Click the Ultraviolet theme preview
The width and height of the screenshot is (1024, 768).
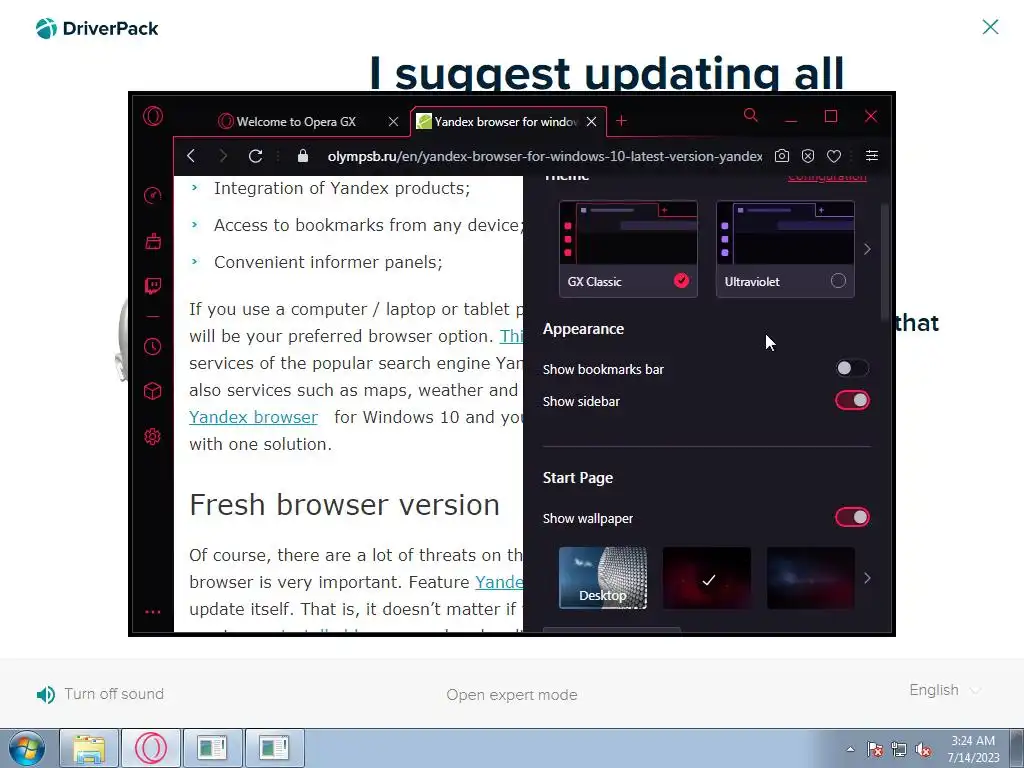click(785, 233)
